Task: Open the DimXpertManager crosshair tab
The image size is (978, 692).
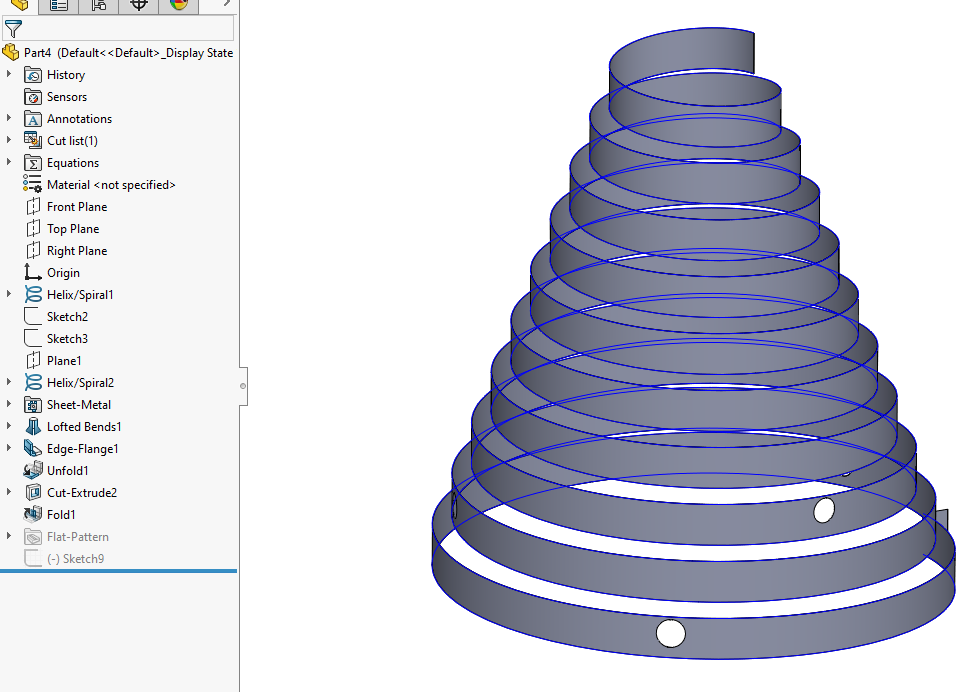Action: pyautogui.click(x=138, y=5)
